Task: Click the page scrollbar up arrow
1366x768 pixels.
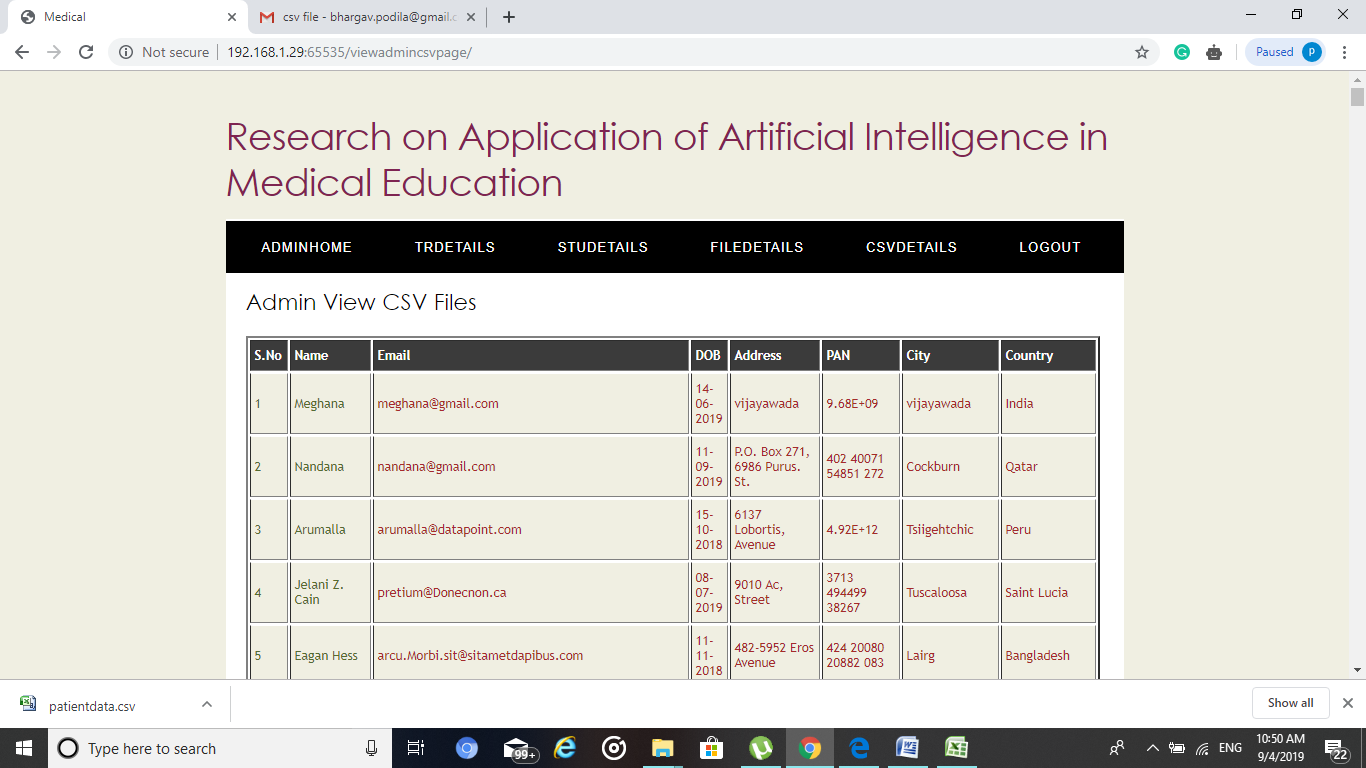Action: click(1357, 79)
